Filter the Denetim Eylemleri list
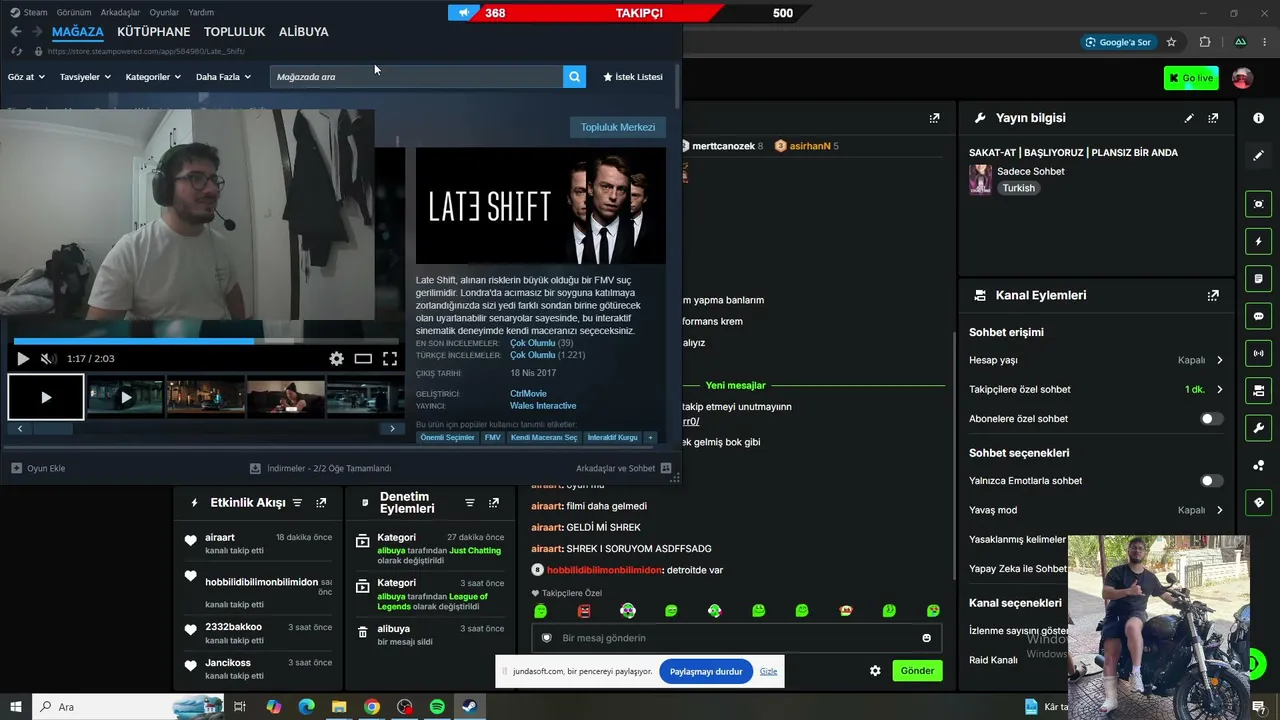This screenshot has width=1280, height=720. [x=469, y=503]
